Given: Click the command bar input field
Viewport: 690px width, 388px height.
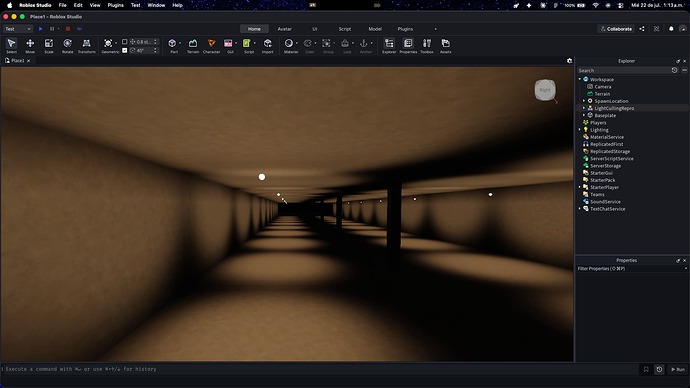Looking at the screenshot, I should point(320,369).
